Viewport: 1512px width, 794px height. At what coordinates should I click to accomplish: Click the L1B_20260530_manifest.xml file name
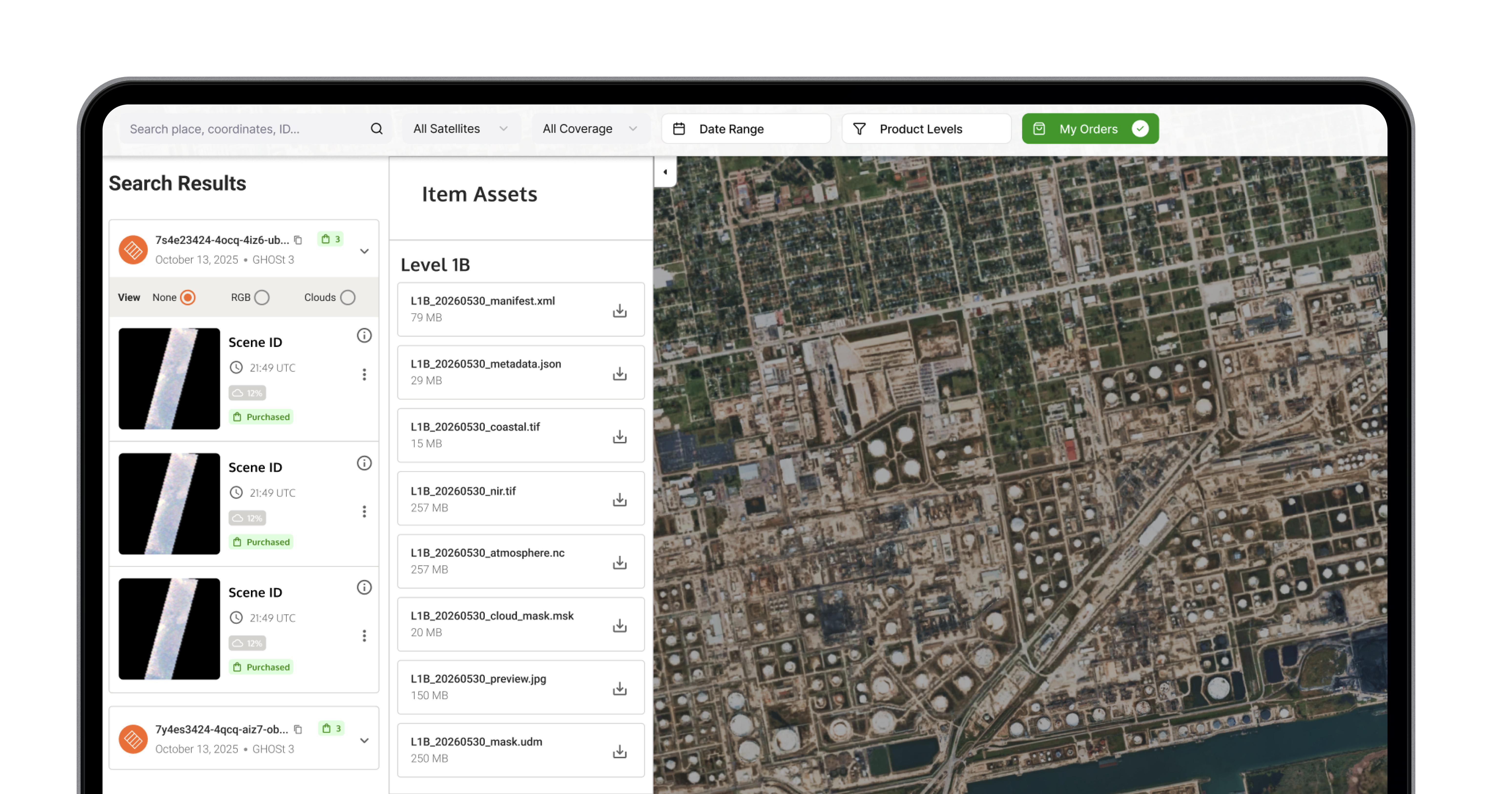point(483,301)
